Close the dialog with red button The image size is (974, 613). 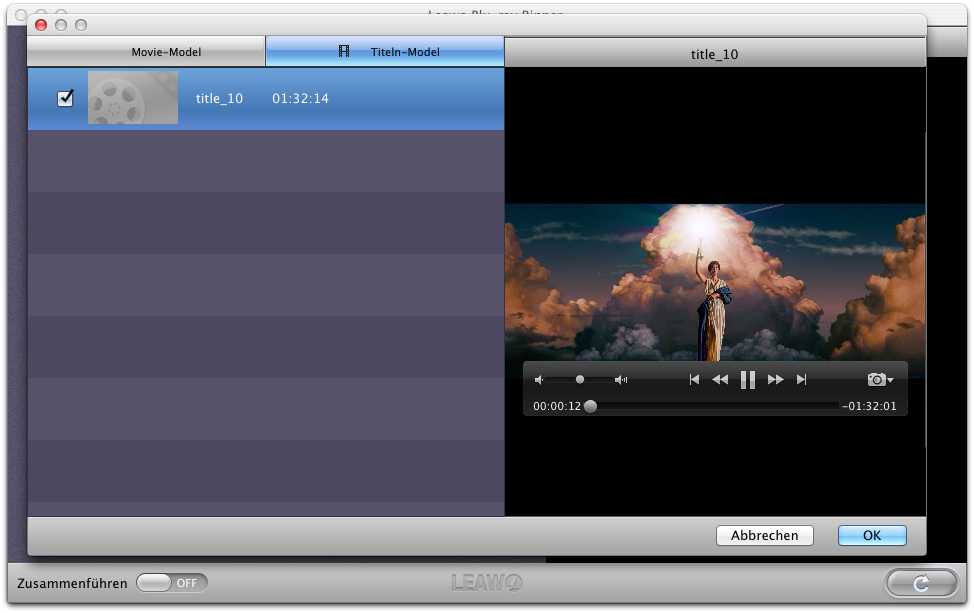pos(41,25)
